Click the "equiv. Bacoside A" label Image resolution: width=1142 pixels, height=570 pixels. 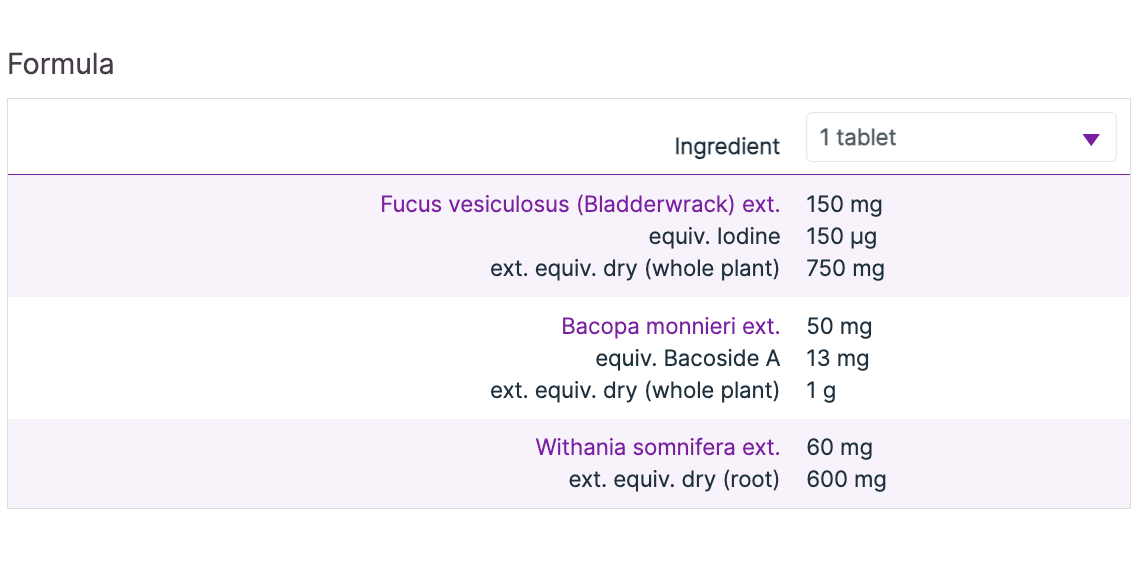point(687,358)
